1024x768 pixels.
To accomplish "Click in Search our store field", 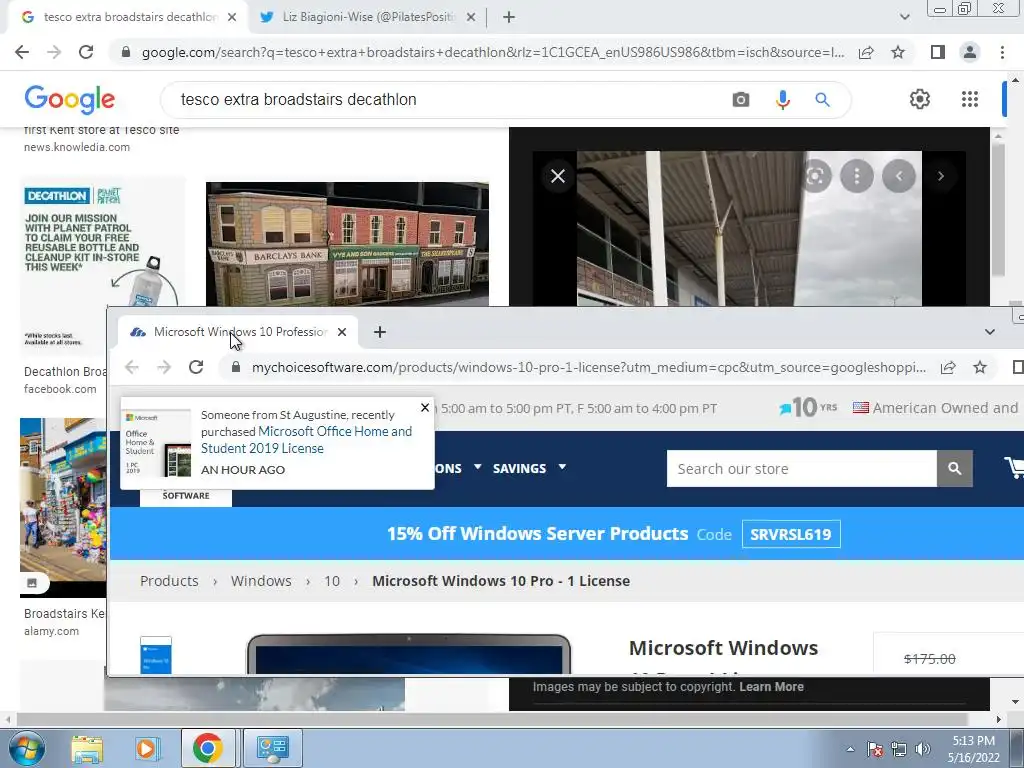I will (801, 468).
